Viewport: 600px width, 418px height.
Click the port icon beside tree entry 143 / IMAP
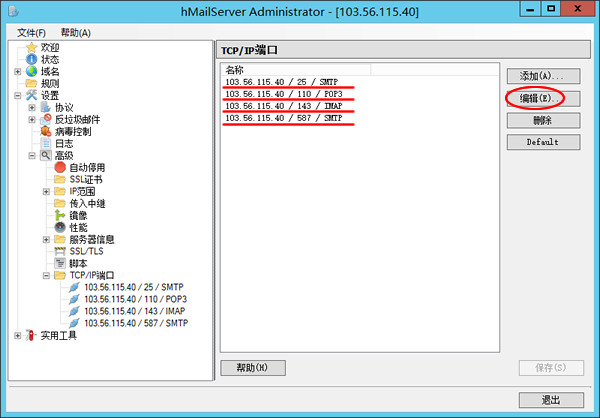74,311
